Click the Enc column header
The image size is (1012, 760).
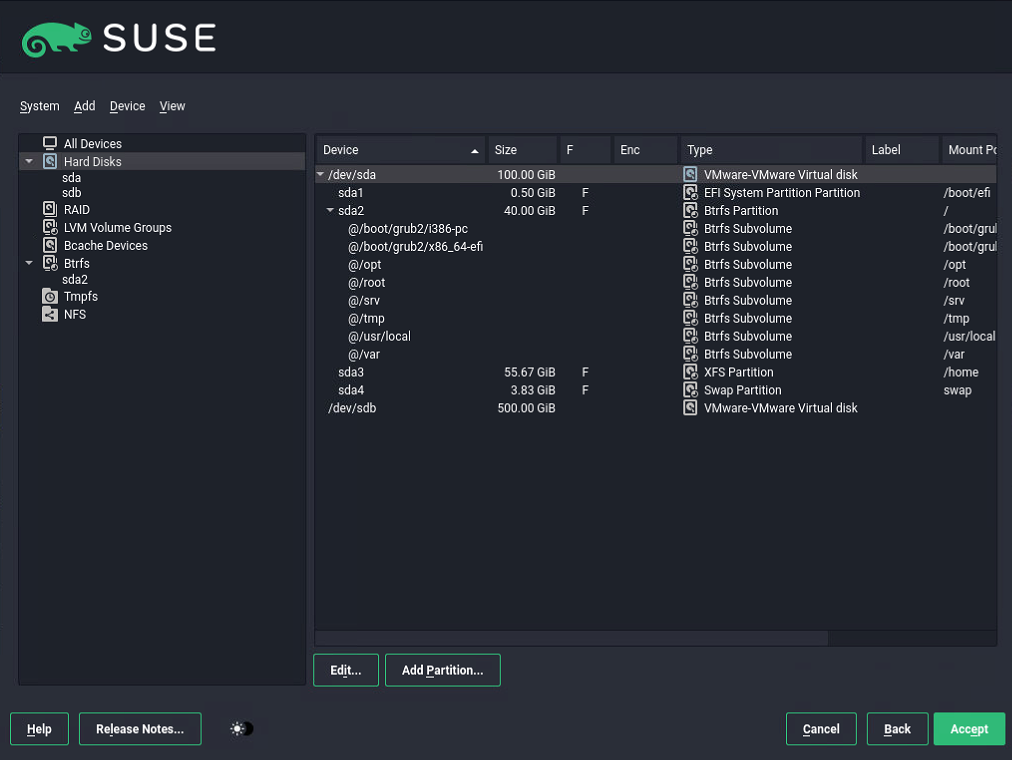pyautogui.click(x=645, y=150)
